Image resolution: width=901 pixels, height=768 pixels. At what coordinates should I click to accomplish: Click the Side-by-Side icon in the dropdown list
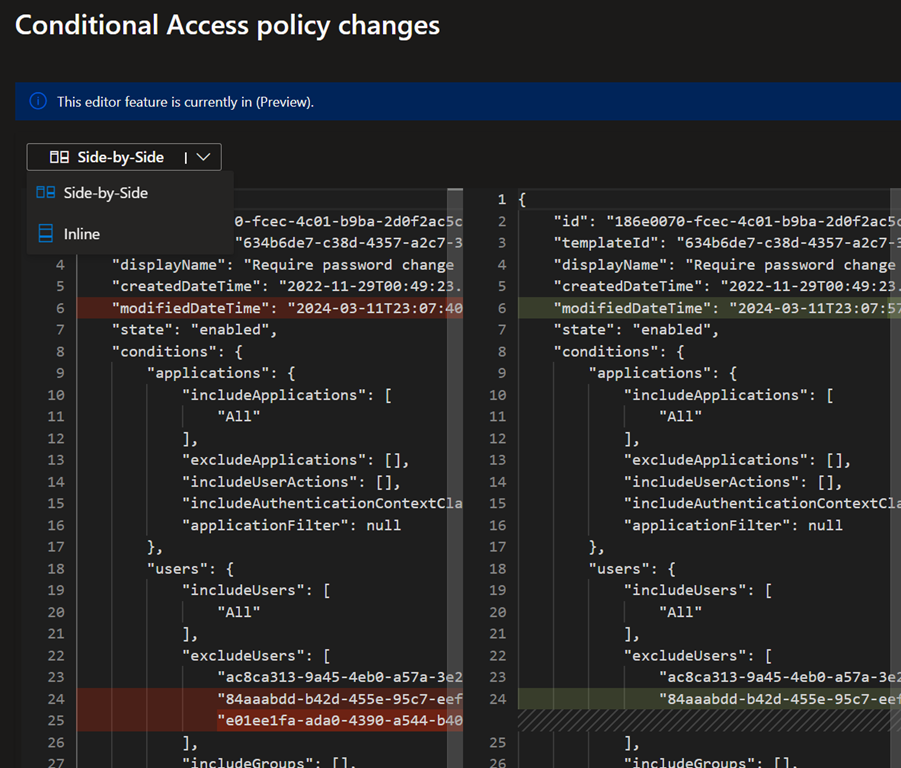pyautogui.click(x=45, y=192)
